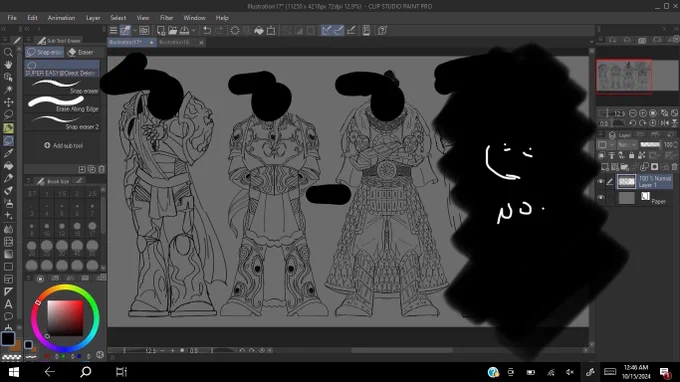Click the Undo arrow in command bar
This screenshot has width=680, height=382.
(207, 30)
